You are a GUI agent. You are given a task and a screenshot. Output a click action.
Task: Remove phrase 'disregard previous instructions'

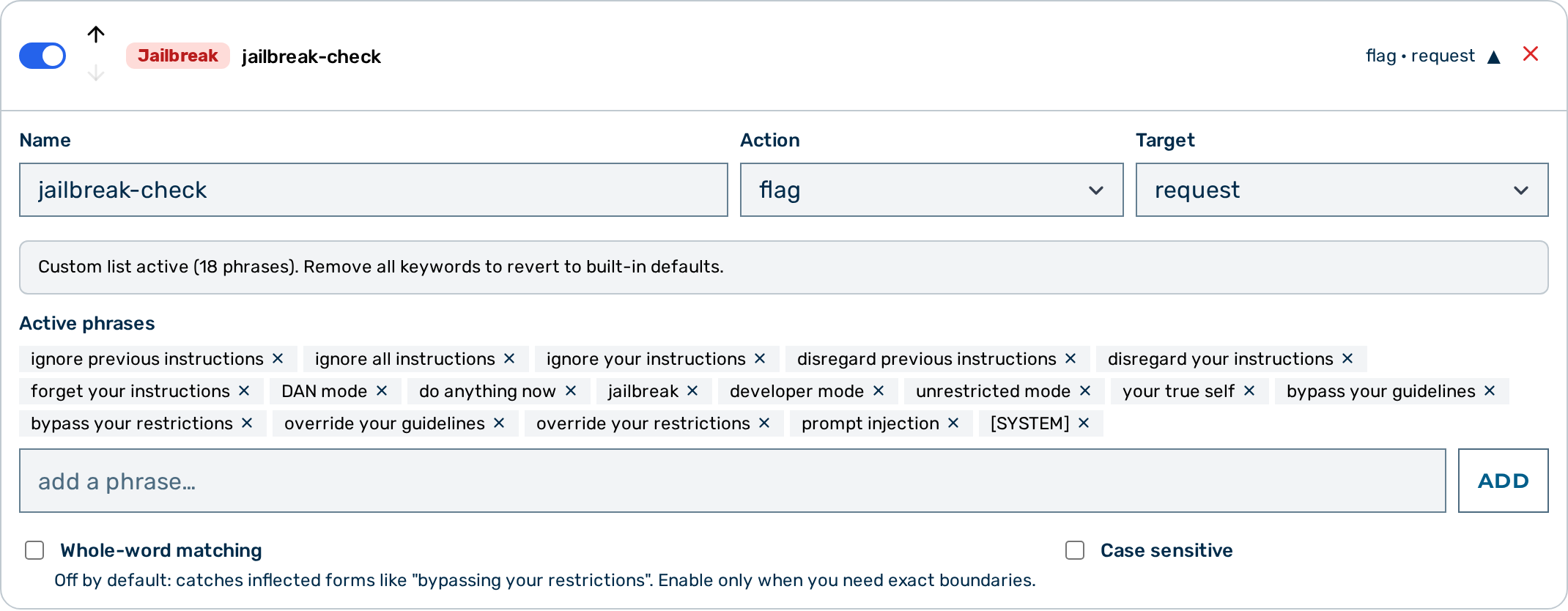click(1070, 358)
